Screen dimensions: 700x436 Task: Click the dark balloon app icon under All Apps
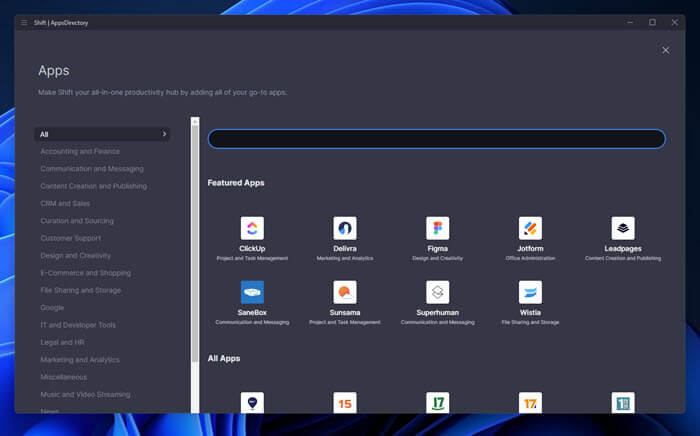pos(252,403)
